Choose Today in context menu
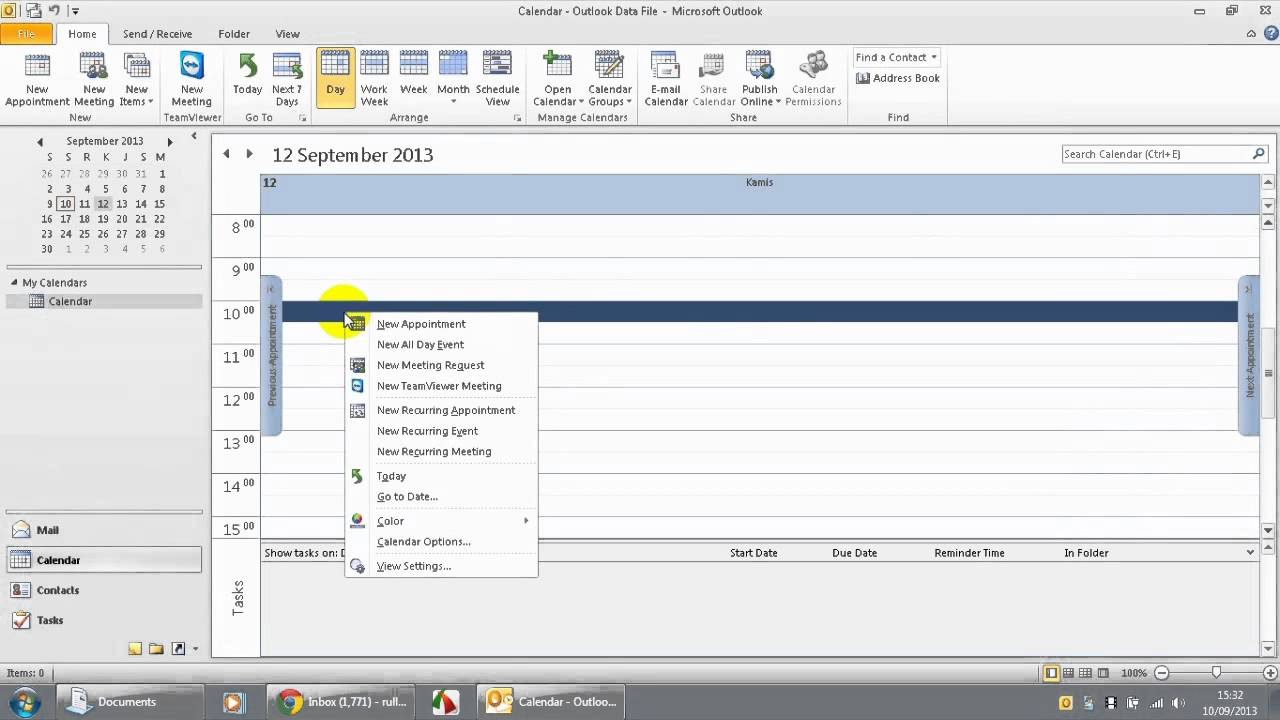 click(441, 476)
